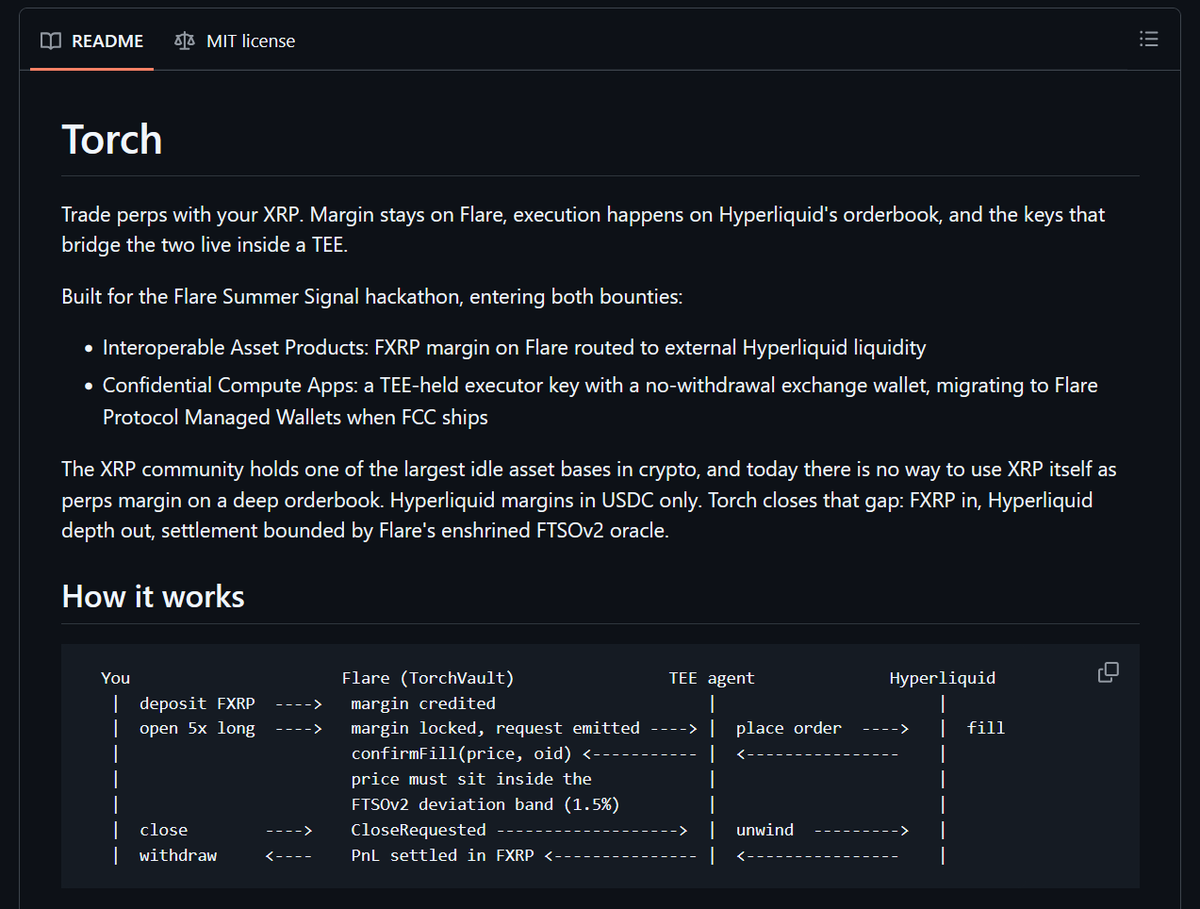Open the README tab
The image size is (1200, 909).
(x=92, y=41)
